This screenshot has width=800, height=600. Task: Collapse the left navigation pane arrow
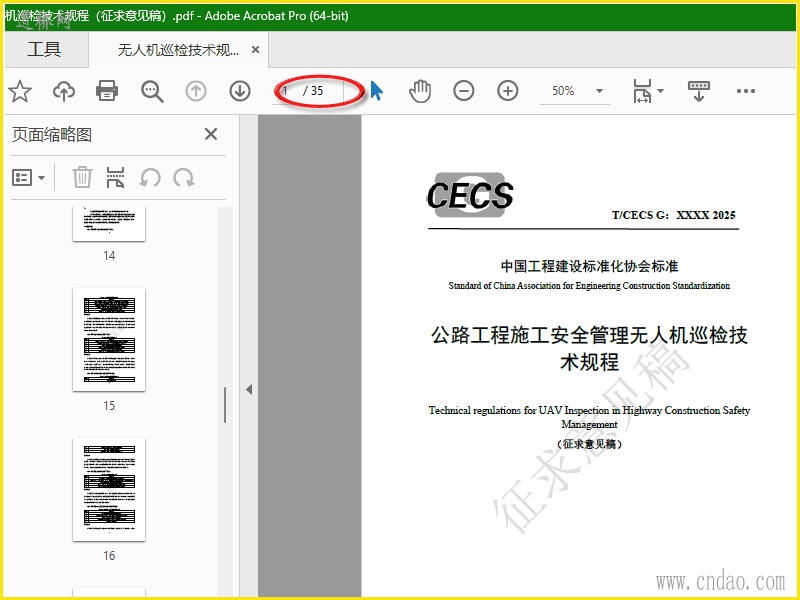249,389
